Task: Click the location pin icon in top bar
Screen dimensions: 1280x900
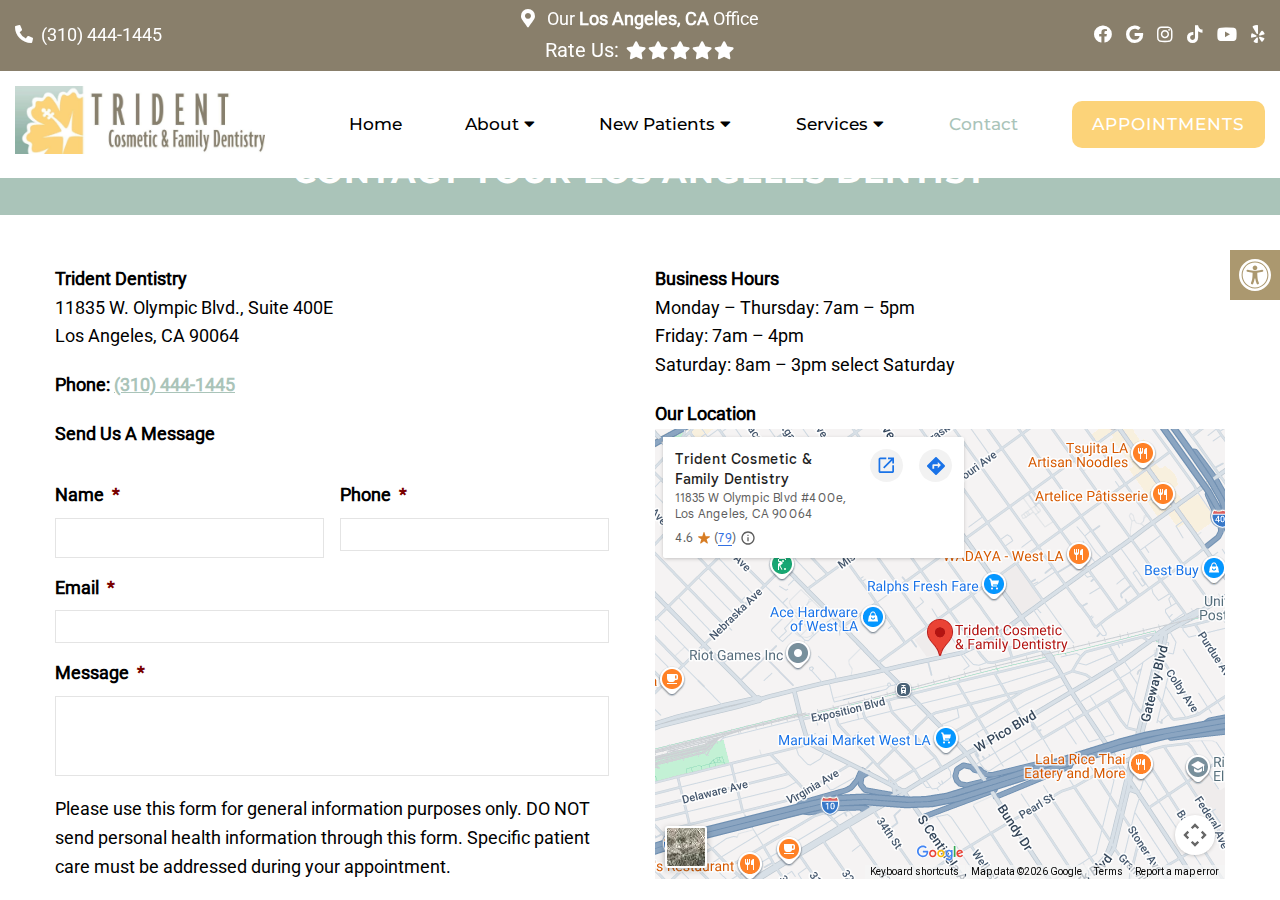Action: coord(528,18)
